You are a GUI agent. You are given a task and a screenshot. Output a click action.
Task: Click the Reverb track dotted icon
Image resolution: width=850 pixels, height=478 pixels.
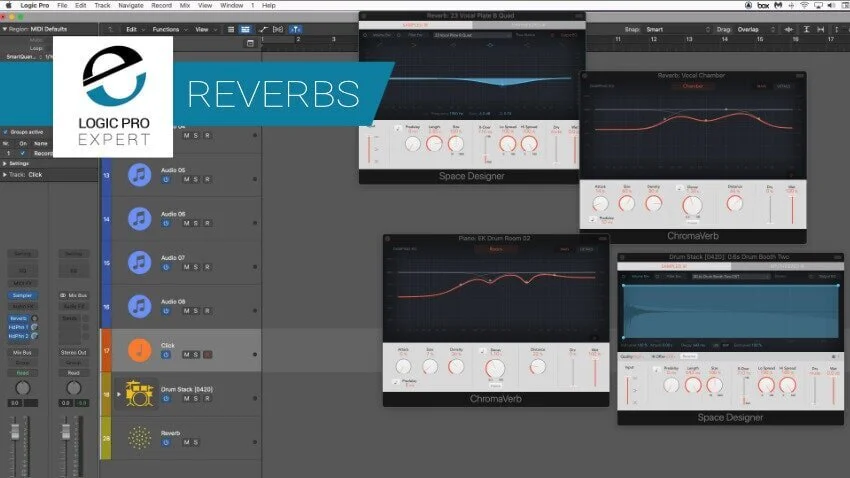pos(139,438)
